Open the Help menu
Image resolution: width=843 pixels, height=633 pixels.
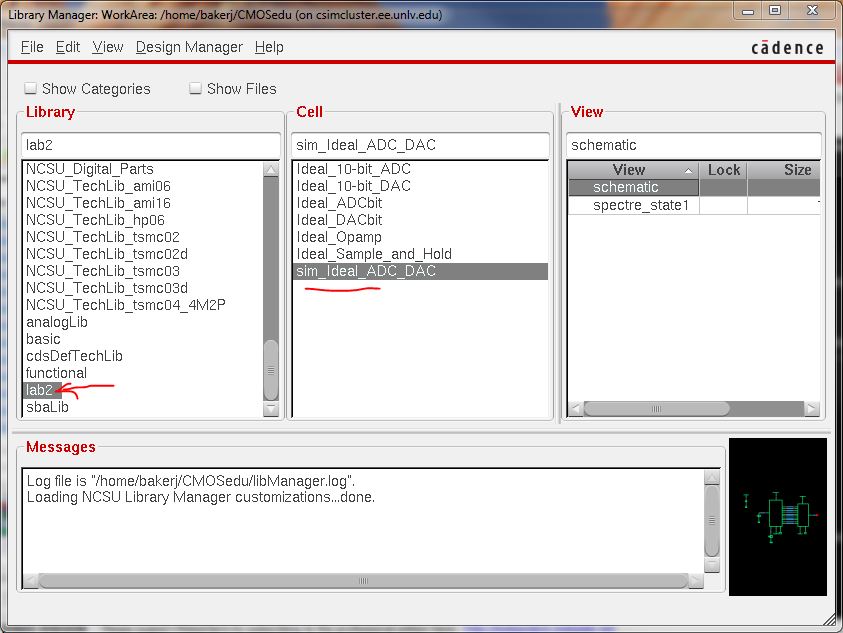pyautogui.click(x=269, y=47)
